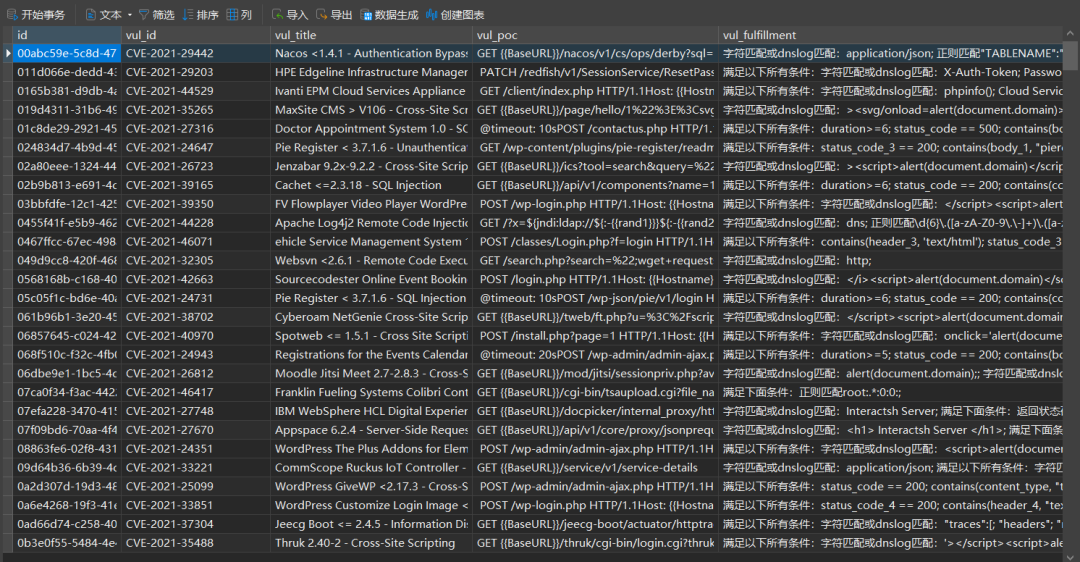1080x562 pixels.
Task: Open the 文本 text view button
Action: click(103, 14)
